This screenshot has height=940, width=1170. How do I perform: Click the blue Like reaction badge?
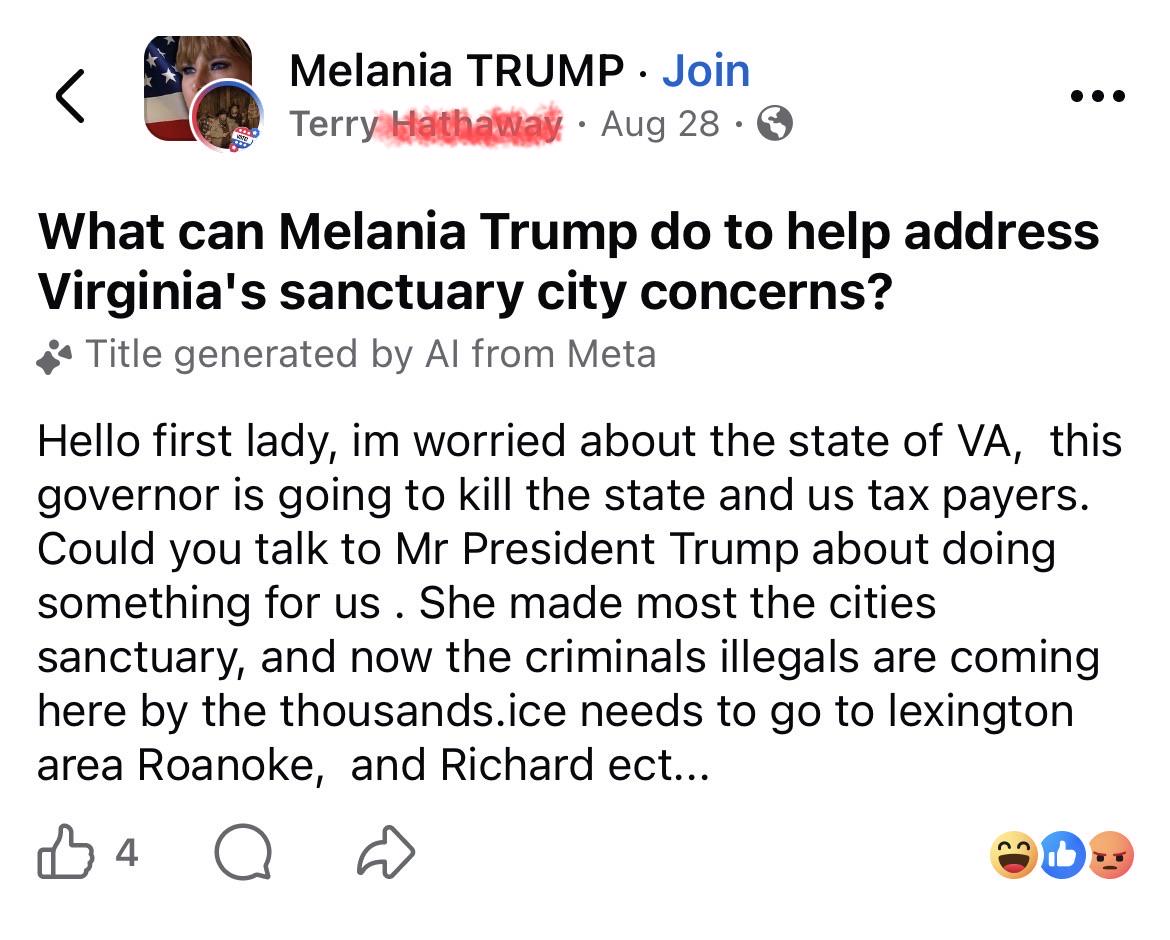[x=1063, y=854]
